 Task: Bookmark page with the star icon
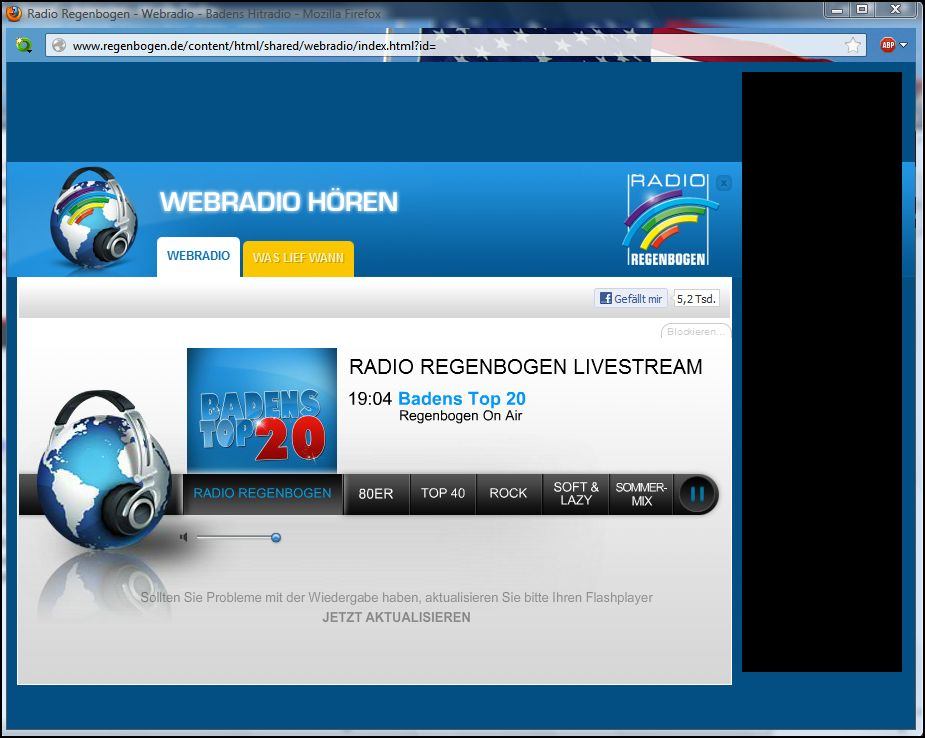pos(852,45)
